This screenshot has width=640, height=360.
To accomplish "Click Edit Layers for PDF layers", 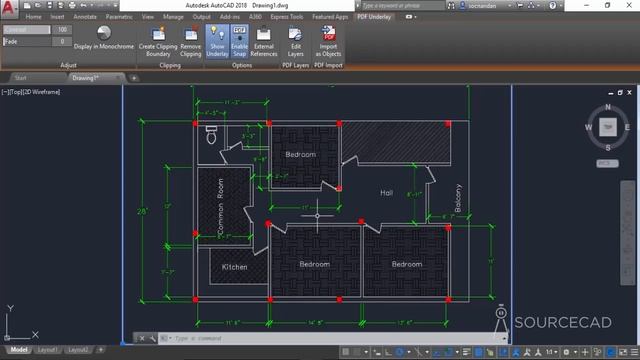I will pyautogui.click(x=296, y=42).
